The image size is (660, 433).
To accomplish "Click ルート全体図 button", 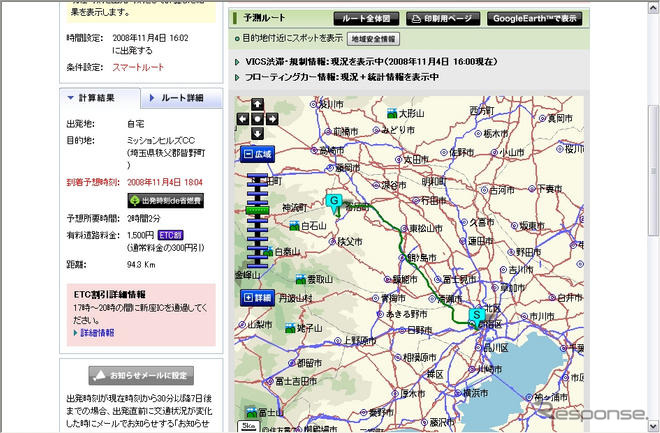I will pyautogui.click(x=367, y=18).
